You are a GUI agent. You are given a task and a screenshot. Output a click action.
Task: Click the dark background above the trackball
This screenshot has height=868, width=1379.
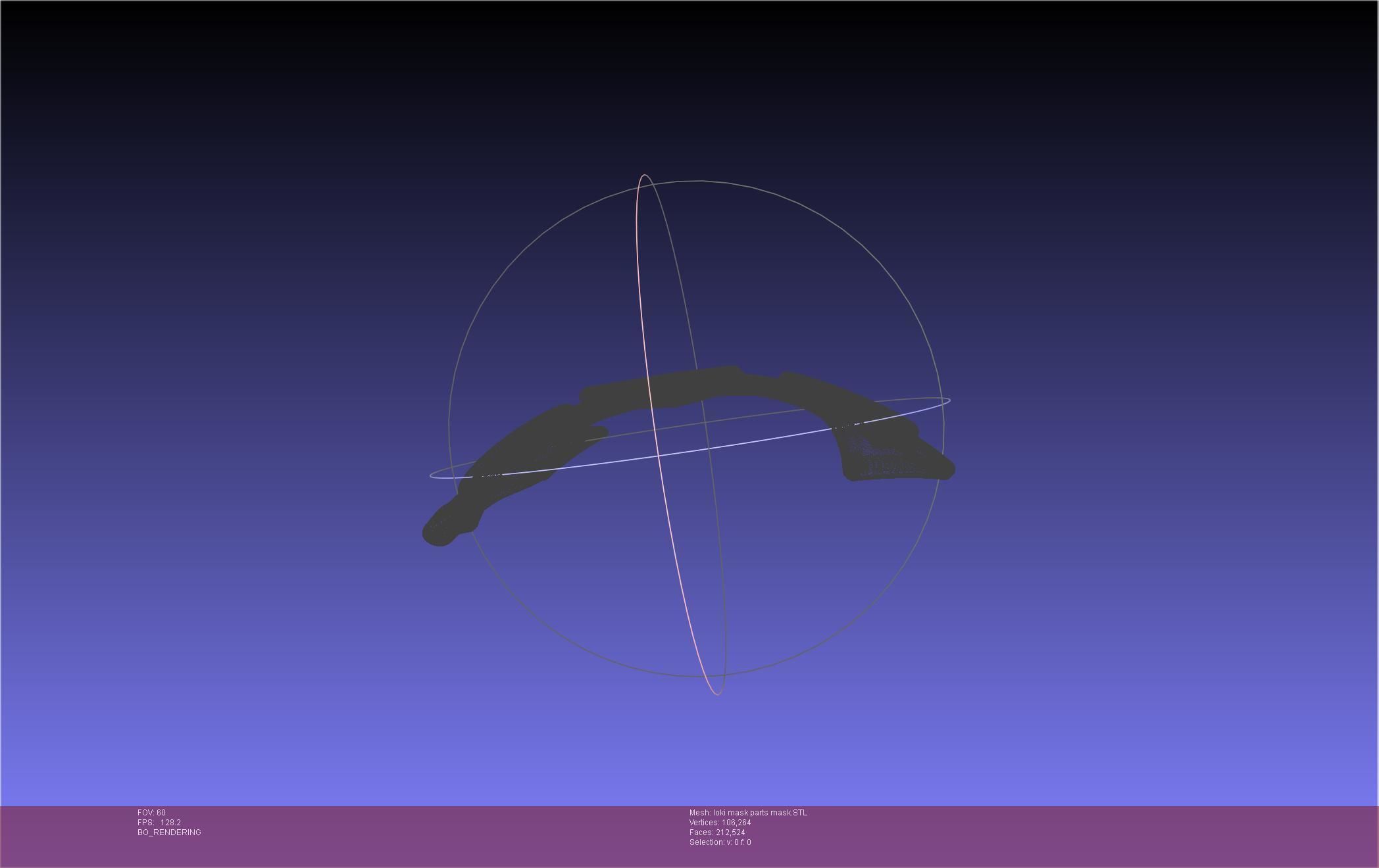coord(691,85)
